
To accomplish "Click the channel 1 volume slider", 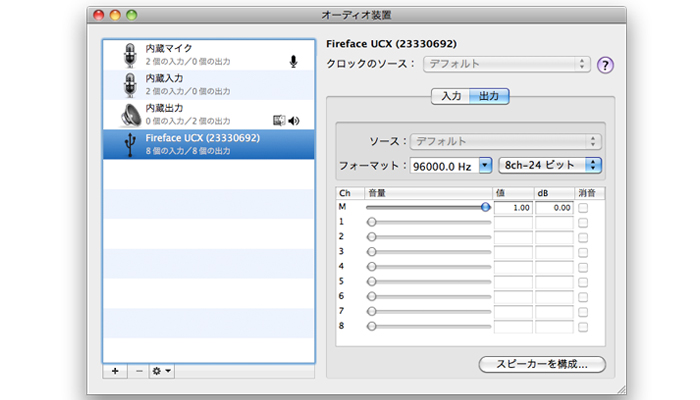I will point(429,222).
